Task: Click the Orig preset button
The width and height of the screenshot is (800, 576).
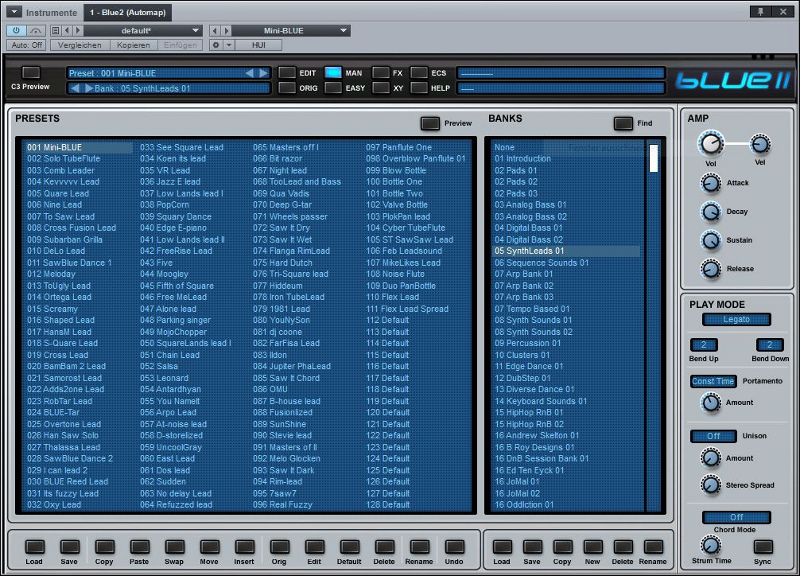Action: click(279, 547)
